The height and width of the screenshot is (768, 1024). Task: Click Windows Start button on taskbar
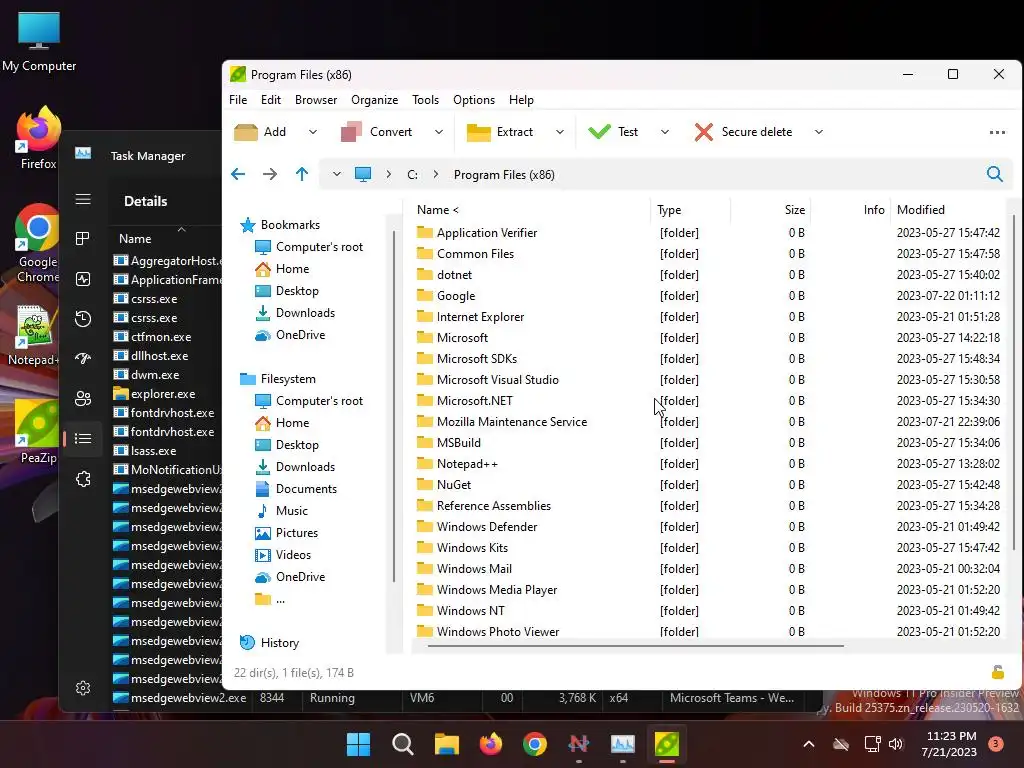[x=359, y=744]
